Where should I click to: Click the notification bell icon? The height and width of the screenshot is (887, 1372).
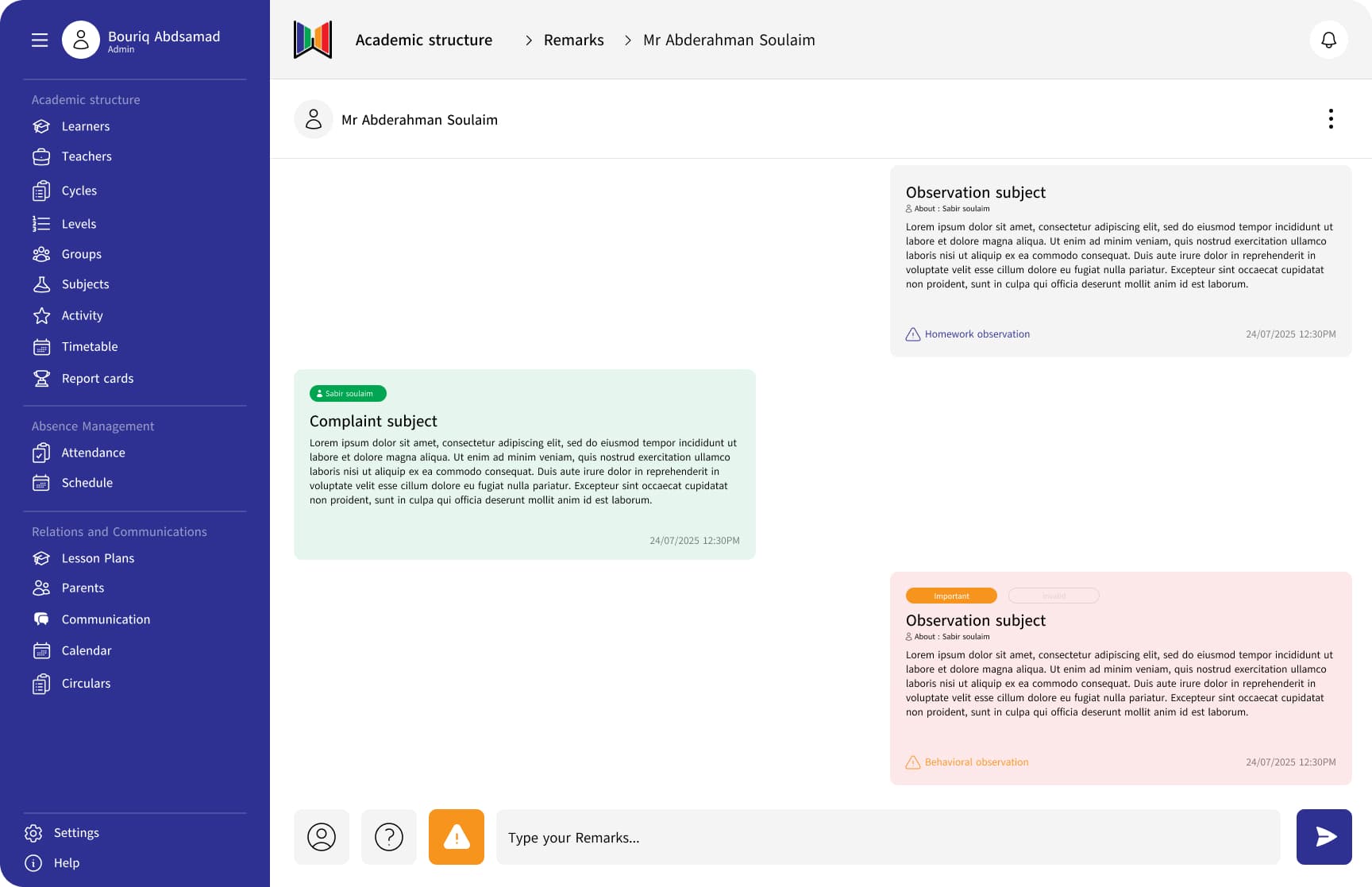coord(1328,40)
